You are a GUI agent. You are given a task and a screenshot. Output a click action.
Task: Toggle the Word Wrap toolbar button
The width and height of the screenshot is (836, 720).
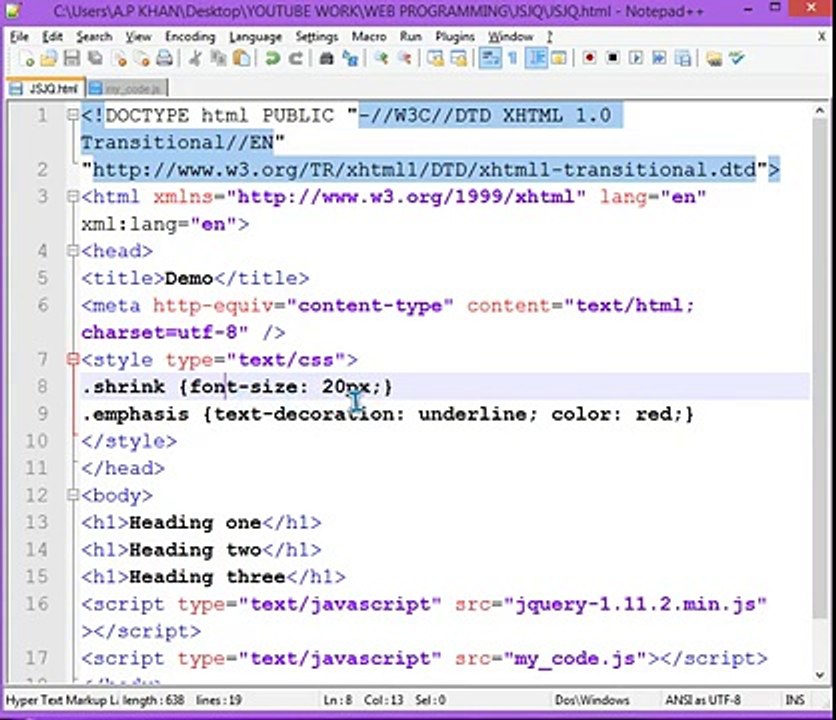click(x=490, y=58)
